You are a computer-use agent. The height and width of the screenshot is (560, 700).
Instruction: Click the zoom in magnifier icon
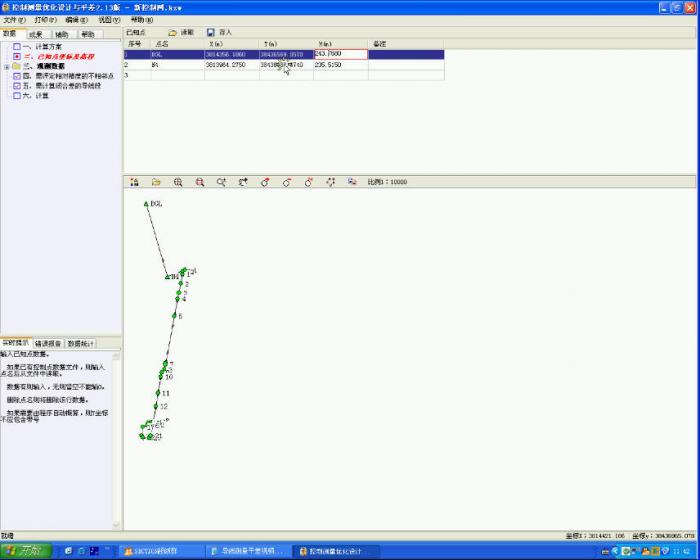(178, 182)
